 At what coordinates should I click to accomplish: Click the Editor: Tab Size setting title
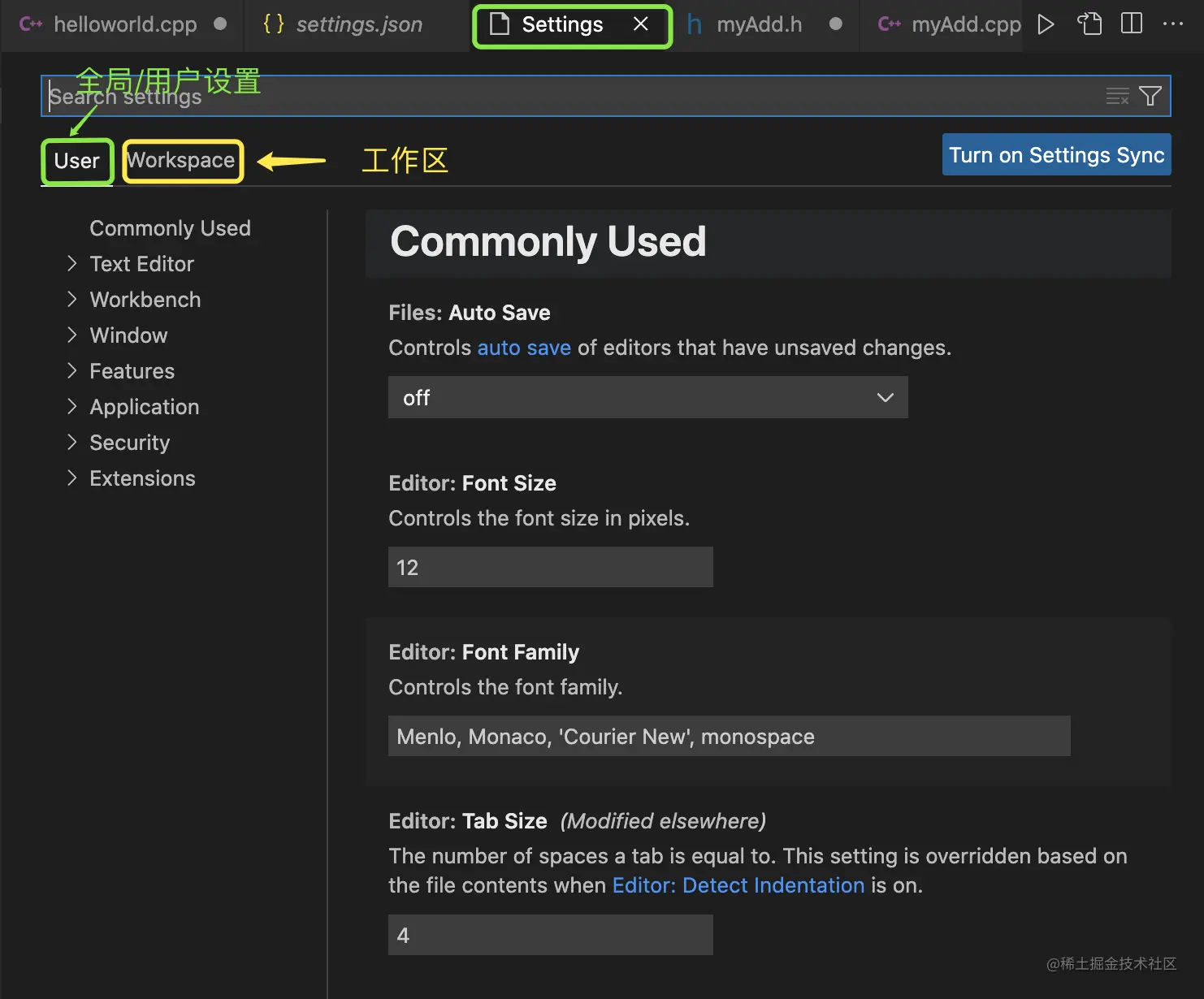click(x=468, y=821)
